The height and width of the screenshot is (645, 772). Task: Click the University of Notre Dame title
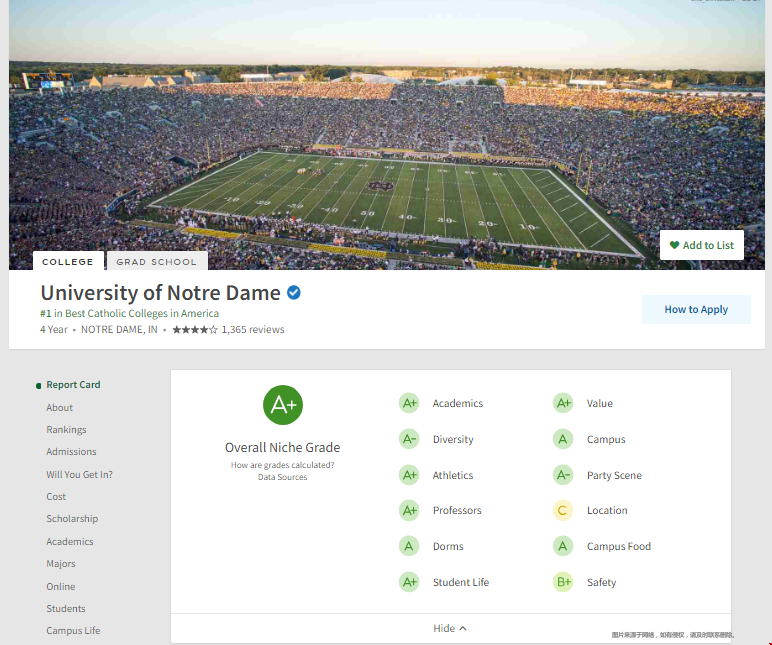(161, 292)
